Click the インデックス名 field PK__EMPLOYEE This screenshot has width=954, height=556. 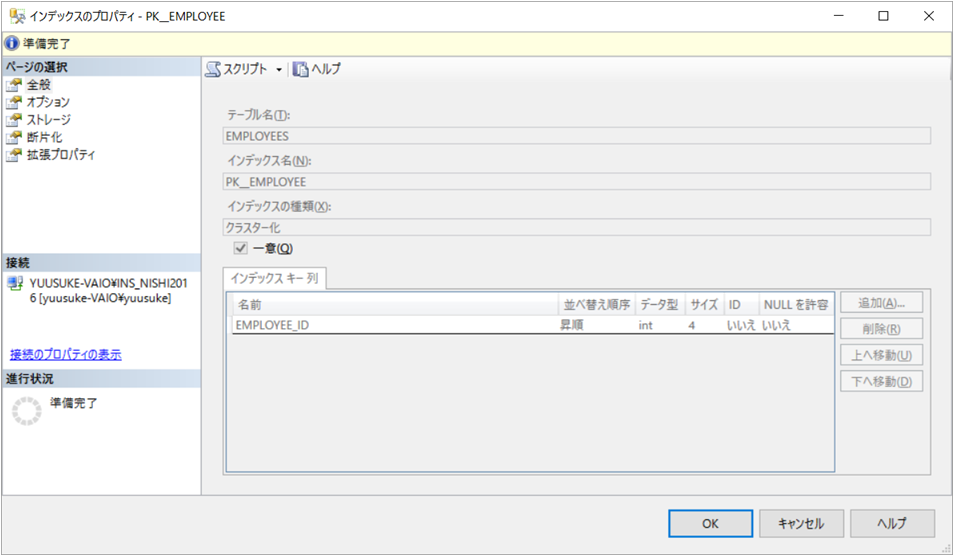pyautogui.click(x=577, y=182)
